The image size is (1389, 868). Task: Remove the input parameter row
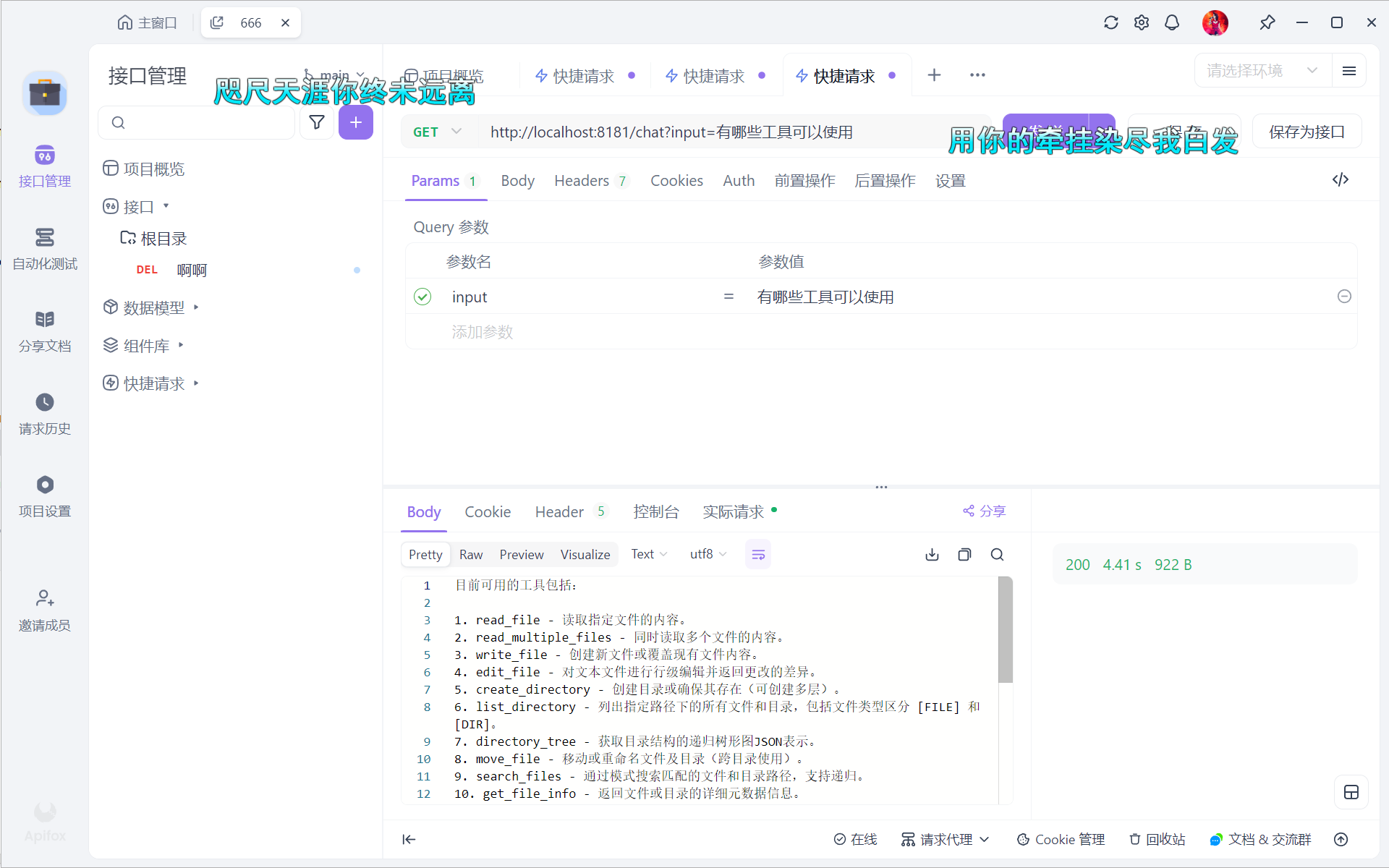(x=1344, y=297)
